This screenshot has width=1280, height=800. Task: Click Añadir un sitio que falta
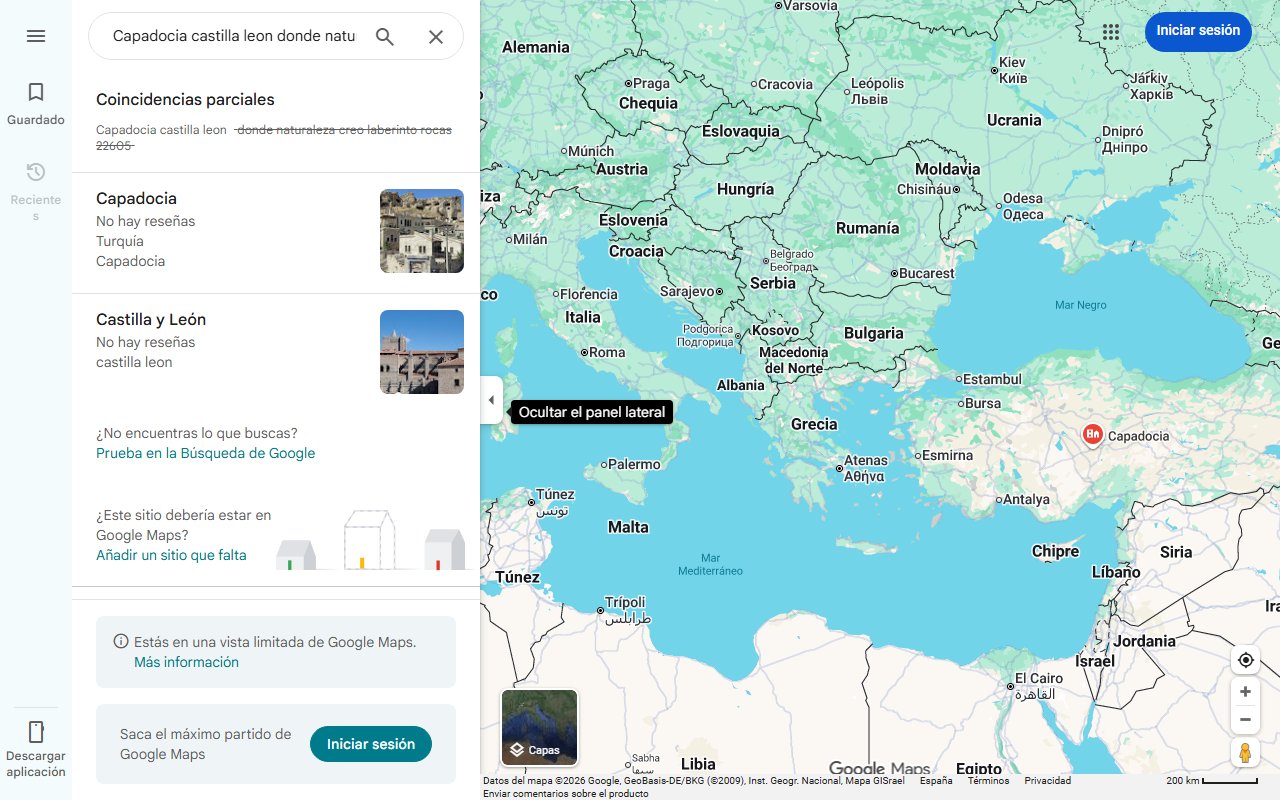pyautogui.click(x=171, y=555)
